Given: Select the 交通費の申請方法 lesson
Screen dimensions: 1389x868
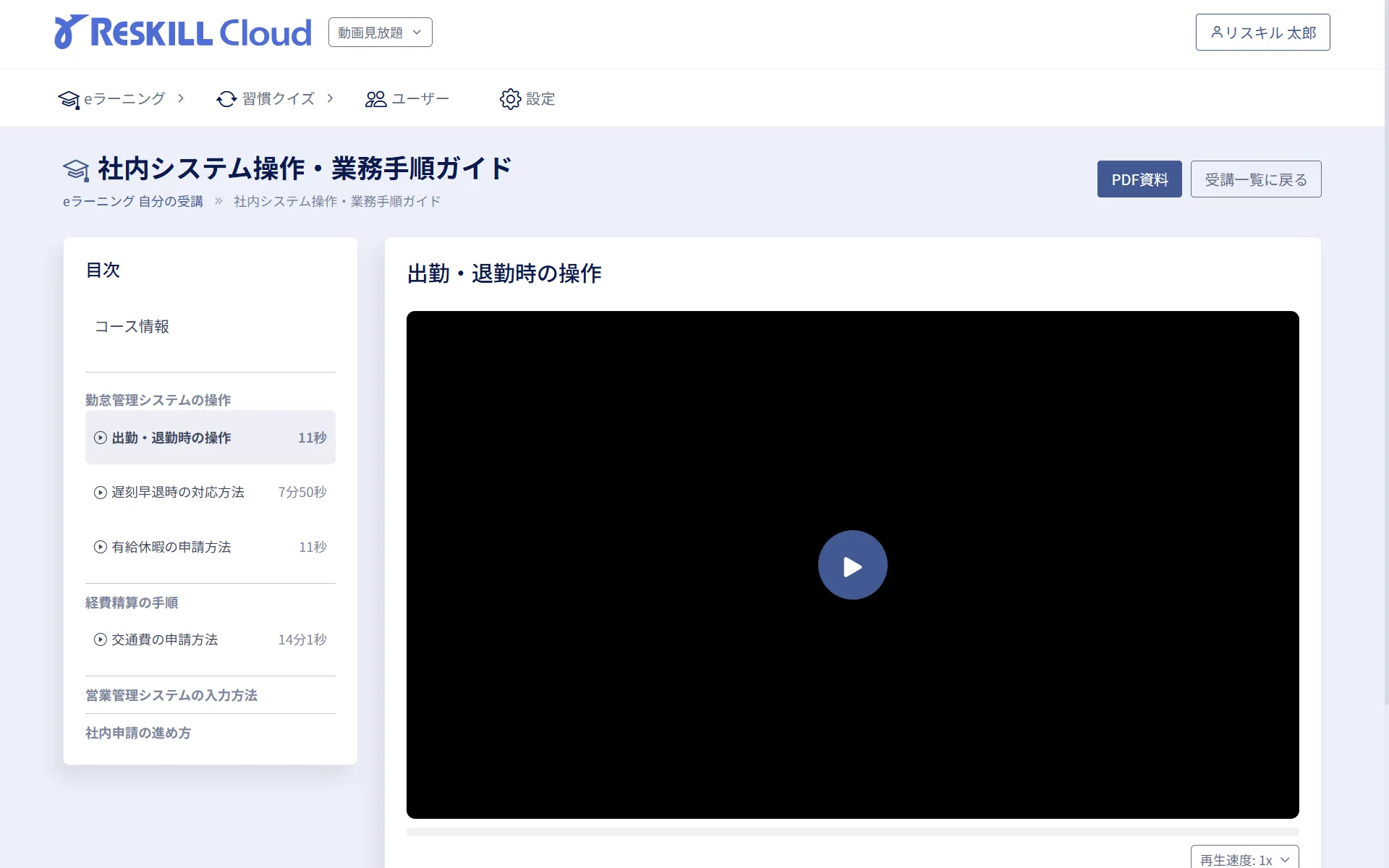Looking at the screenshot, I should click(211, 640).
